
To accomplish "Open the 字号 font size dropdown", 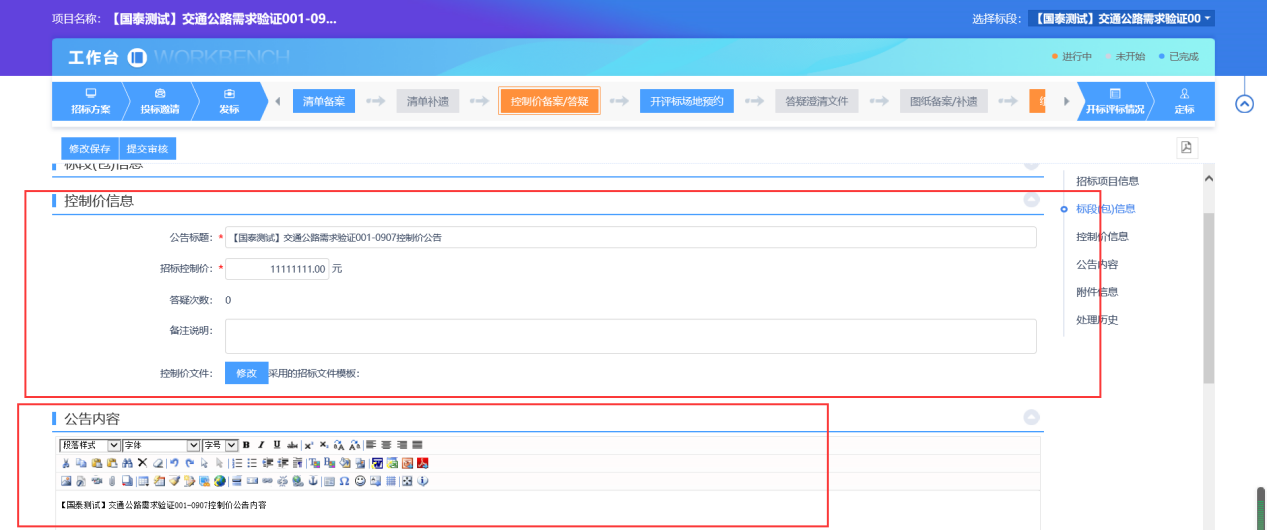I will (219, 445).
